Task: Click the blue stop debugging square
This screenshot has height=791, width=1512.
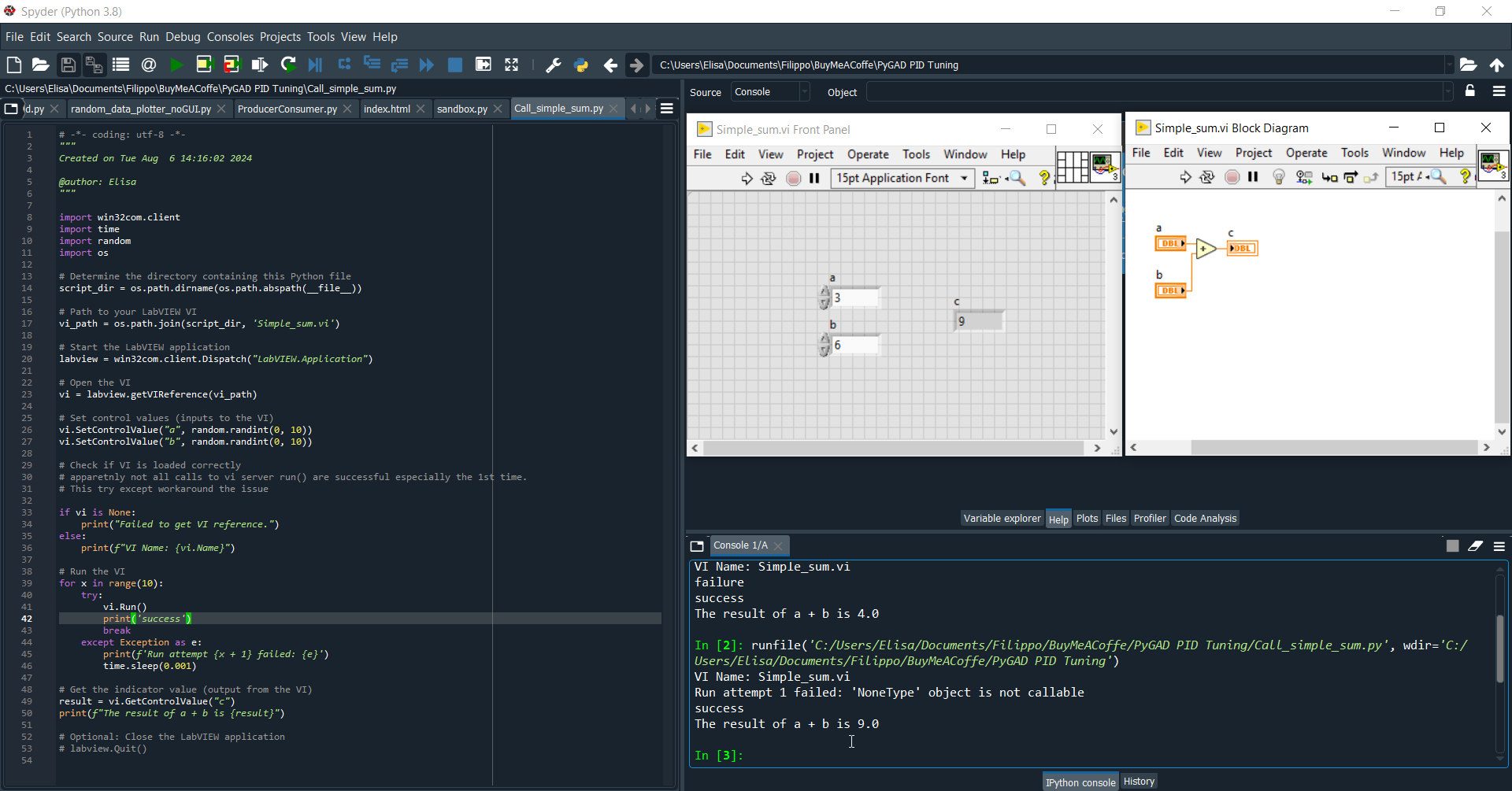Action: tap(455, 65)
